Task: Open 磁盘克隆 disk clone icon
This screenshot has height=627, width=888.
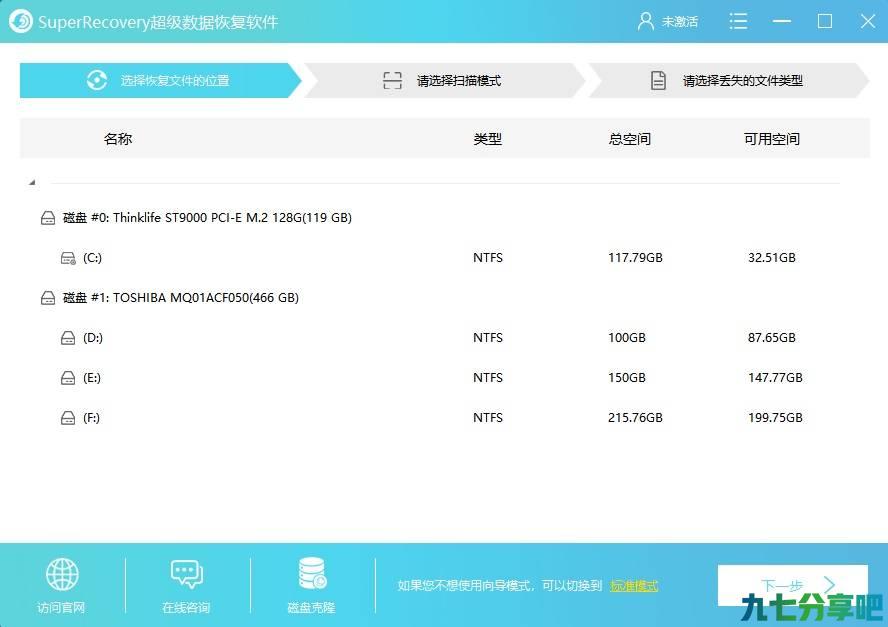Action: coord(312,574)
